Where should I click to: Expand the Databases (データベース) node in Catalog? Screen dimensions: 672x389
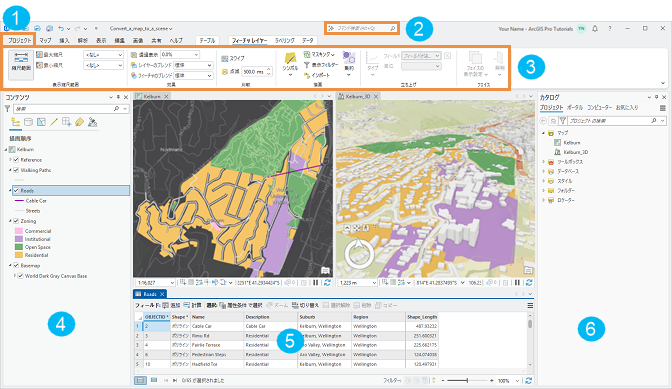(x=543, y=171)
